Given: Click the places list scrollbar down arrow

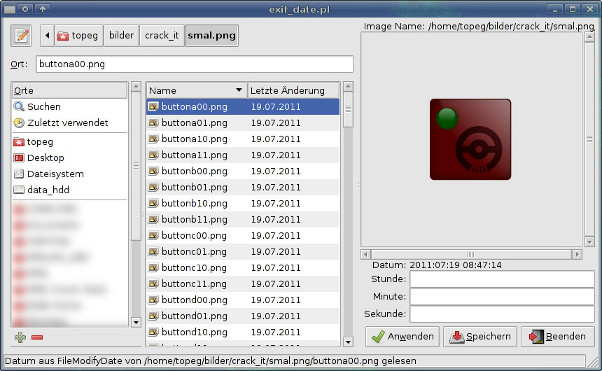Looking at the screenshot, I should tap(136, 322).
